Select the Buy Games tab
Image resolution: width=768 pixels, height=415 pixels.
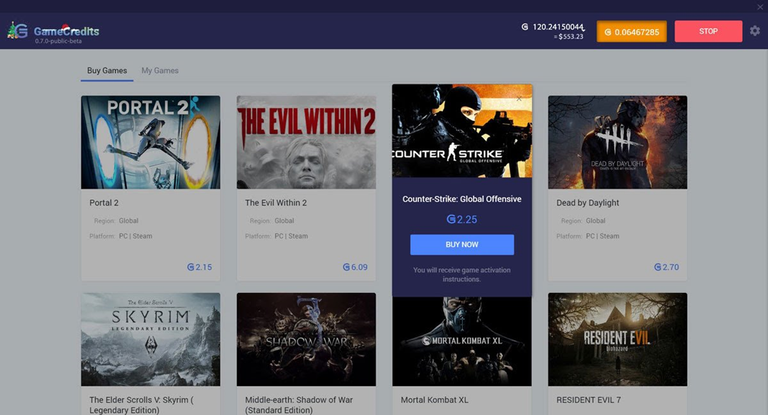[107, 71]
